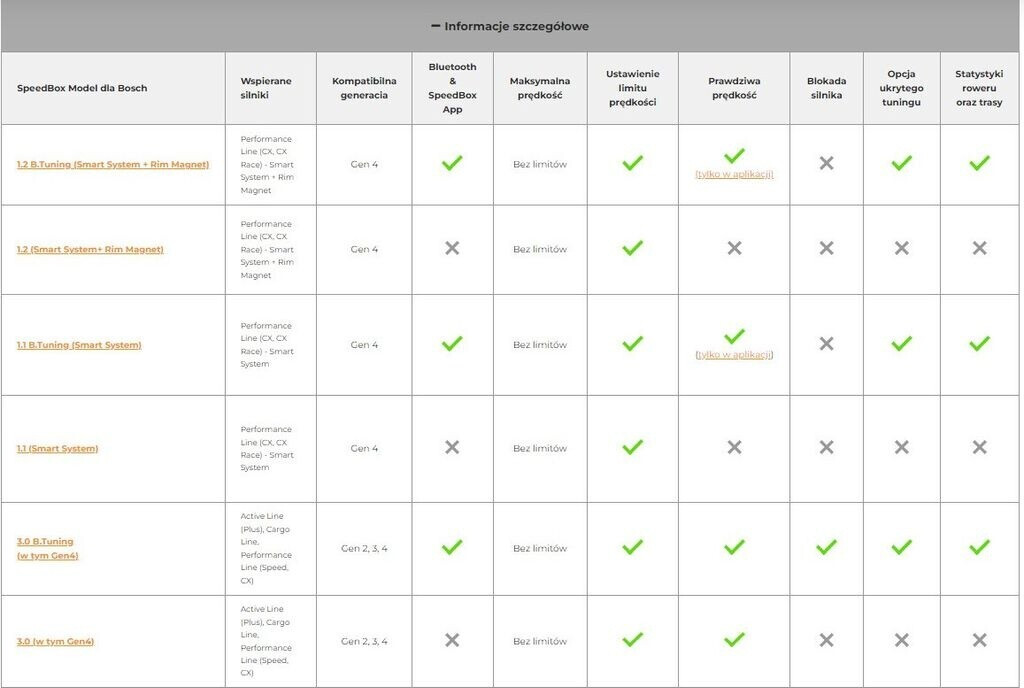Screen dimensions: 1024x688
Task: Open 1.1 B.Tuning (Smart System) link
Action: click(x=79, y=345)
